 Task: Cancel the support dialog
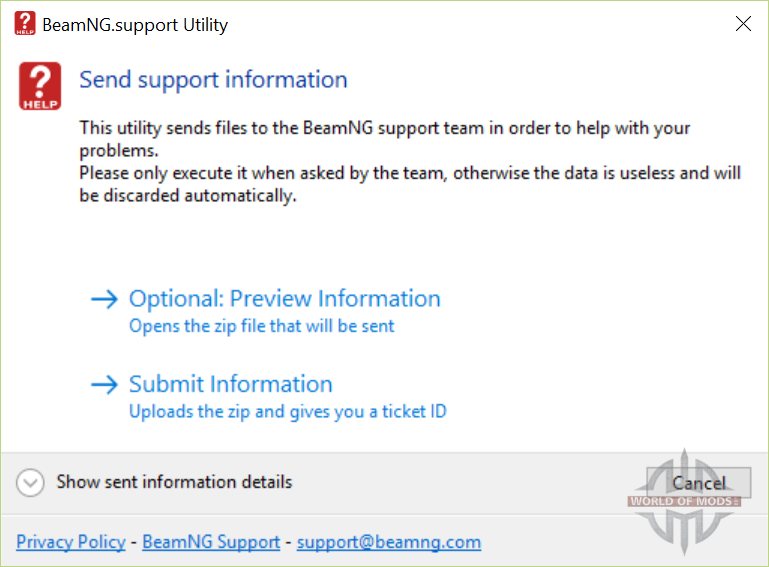pyautogui.click(x=698, y=483)
